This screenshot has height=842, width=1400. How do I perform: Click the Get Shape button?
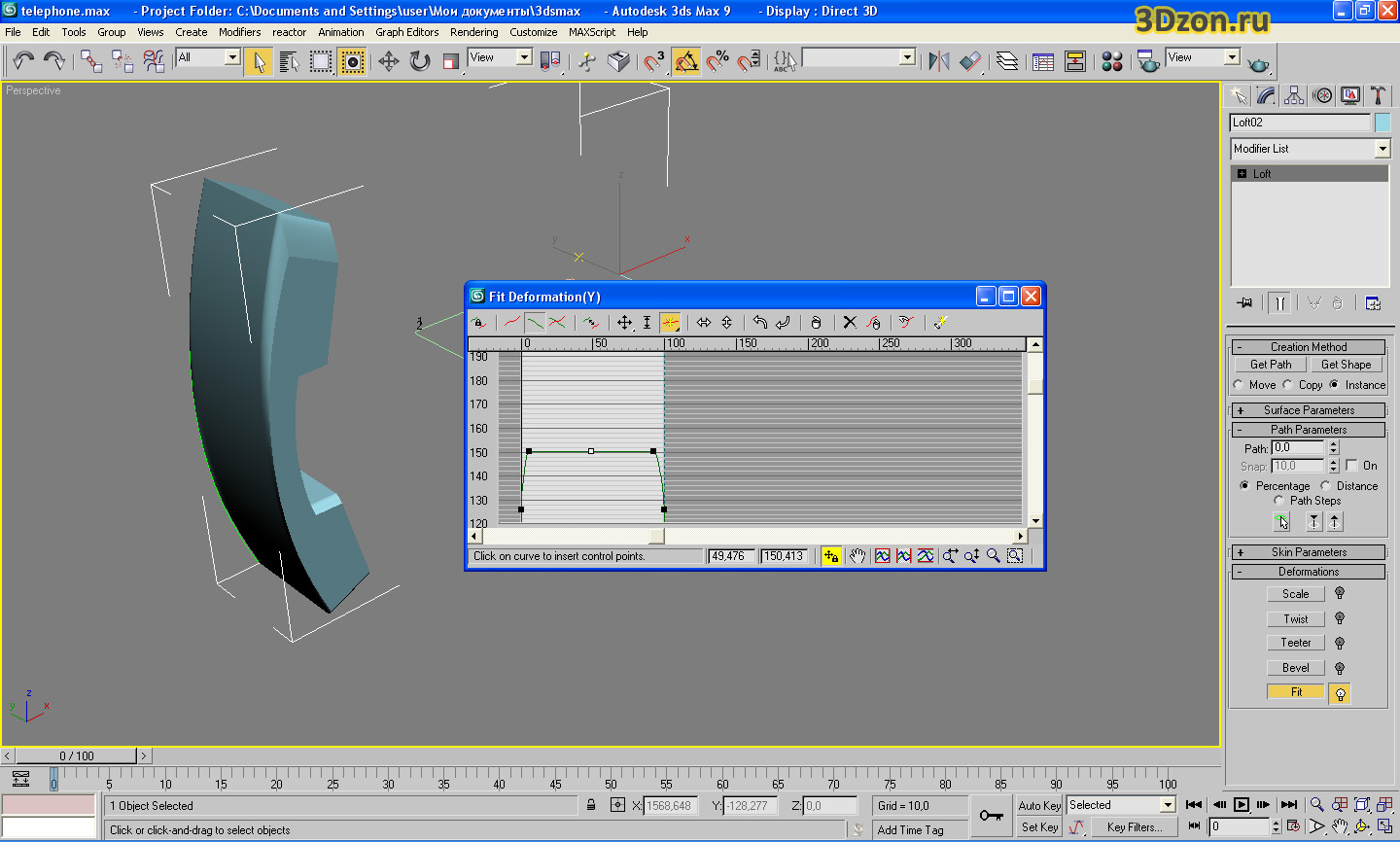pos(1346,365)
